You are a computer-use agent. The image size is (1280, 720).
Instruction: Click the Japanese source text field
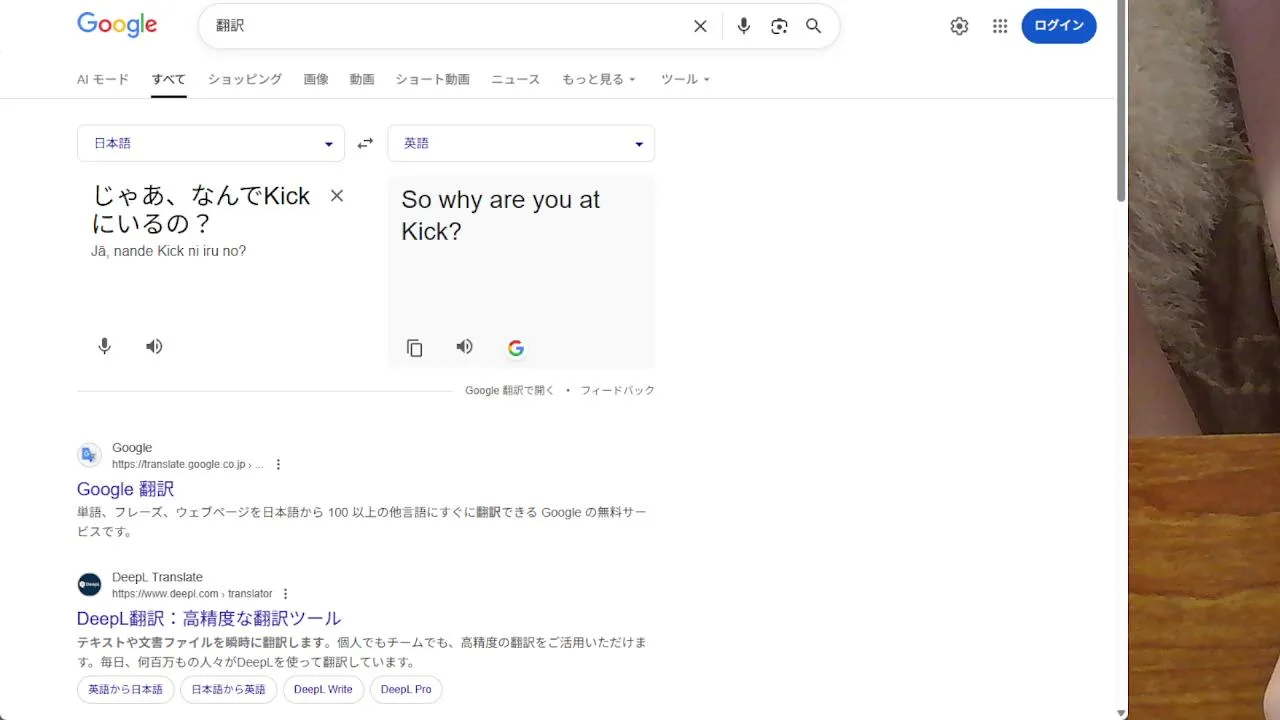(x=202, y=209)
